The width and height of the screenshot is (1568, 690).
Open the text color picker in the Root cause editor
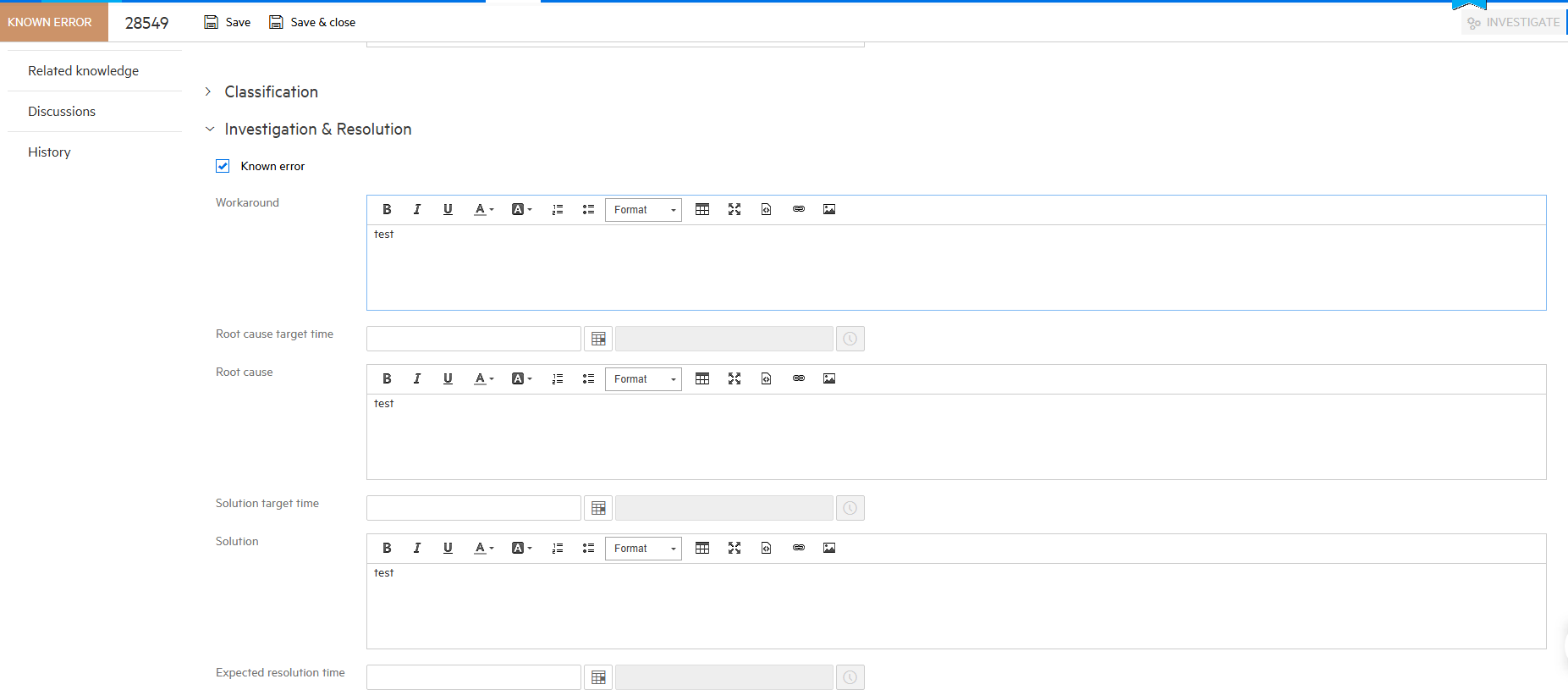pos(484,378)
